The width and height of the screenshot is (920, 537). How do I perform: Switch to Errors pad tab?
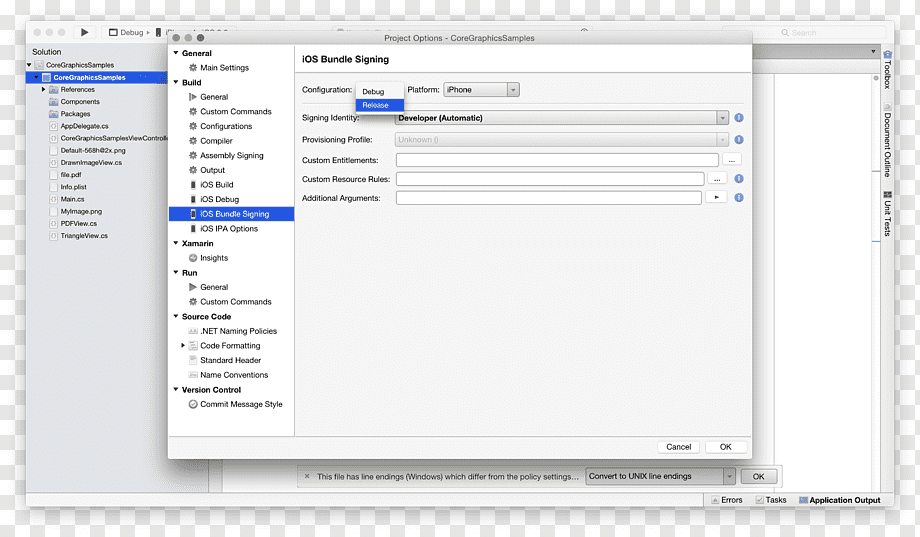click(x=726, y=500)
